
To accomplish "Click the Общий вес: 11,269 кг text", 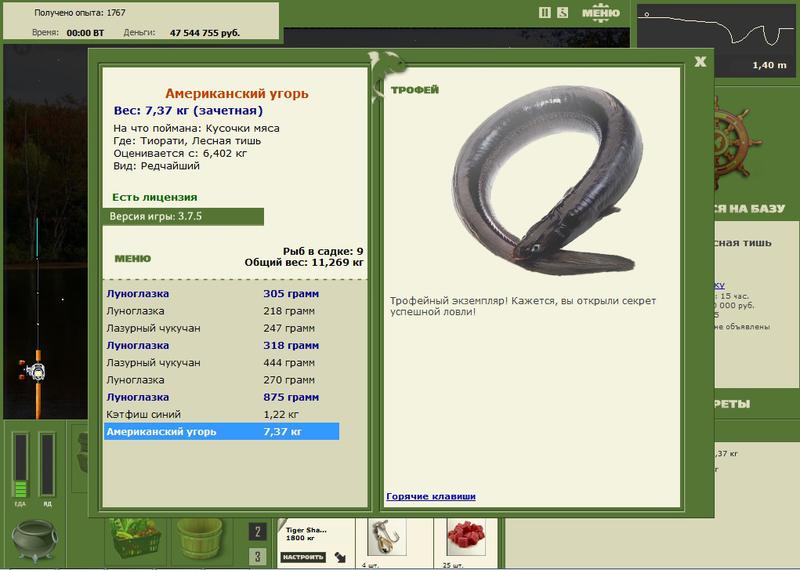I will tap(304, 262).
